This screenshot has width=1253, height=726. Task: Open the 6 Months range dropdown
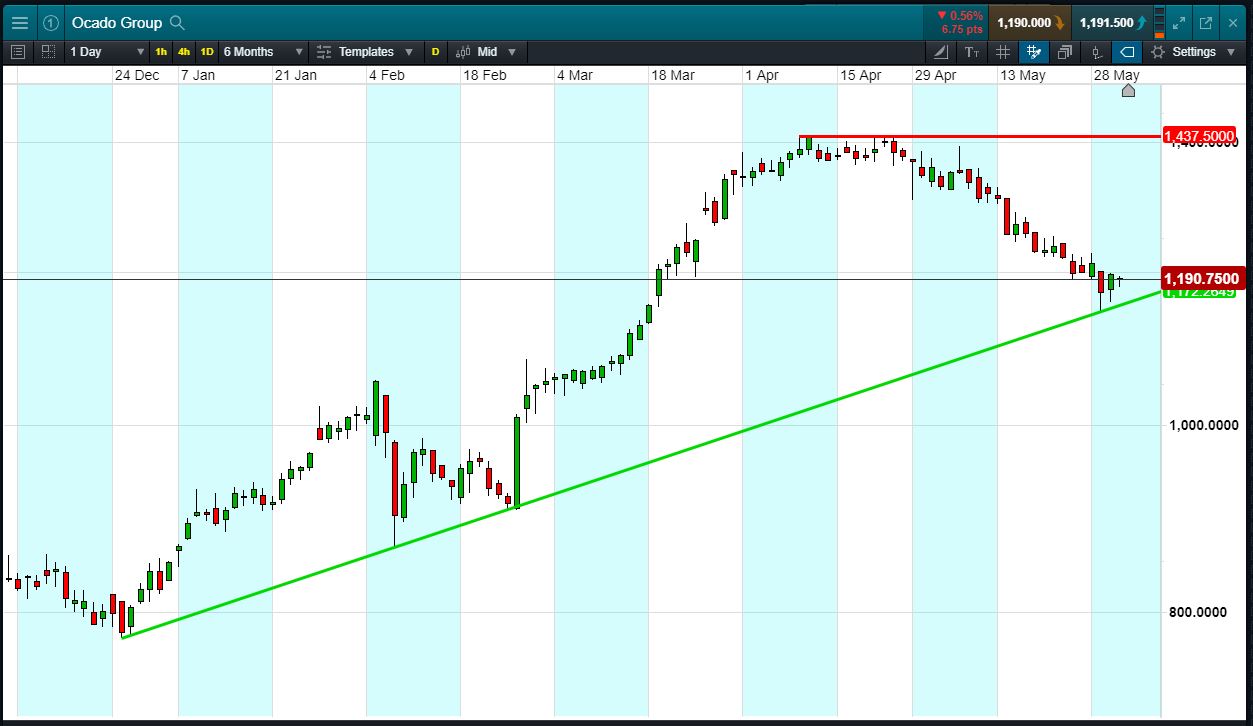click(x=263, y=51)
